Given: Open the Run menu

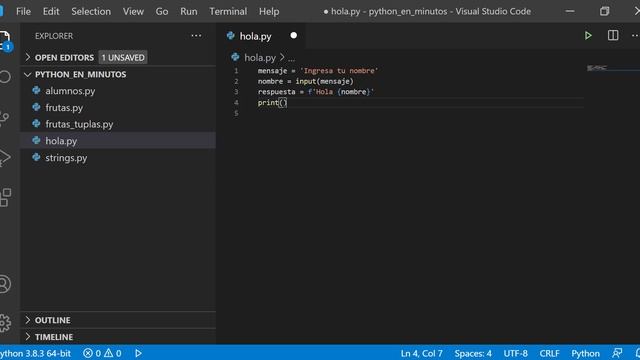Looking at the screenshot, I should pyautogui.click(x=189, y=11).
